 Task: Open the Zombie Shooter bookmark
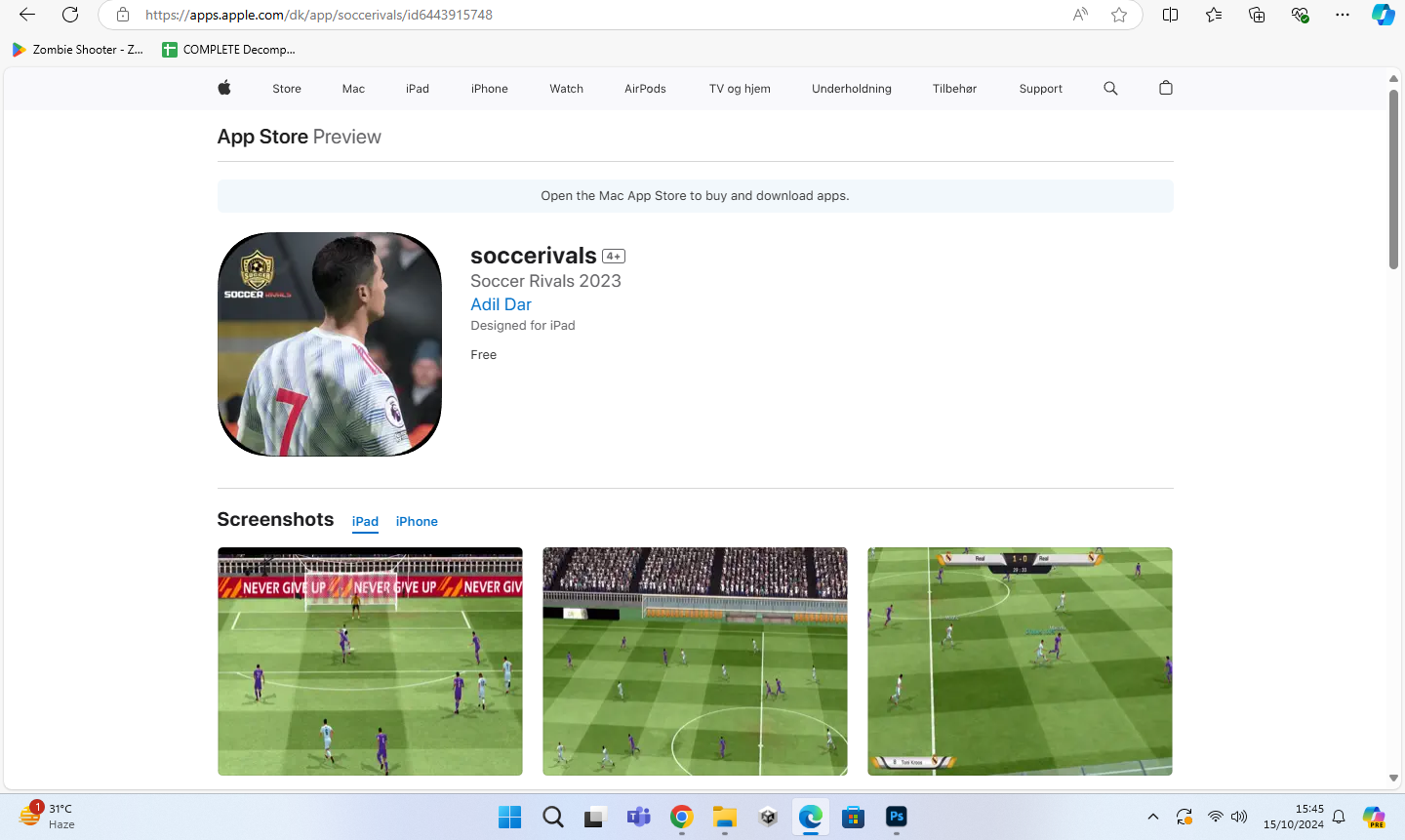(x=78, y=49)
